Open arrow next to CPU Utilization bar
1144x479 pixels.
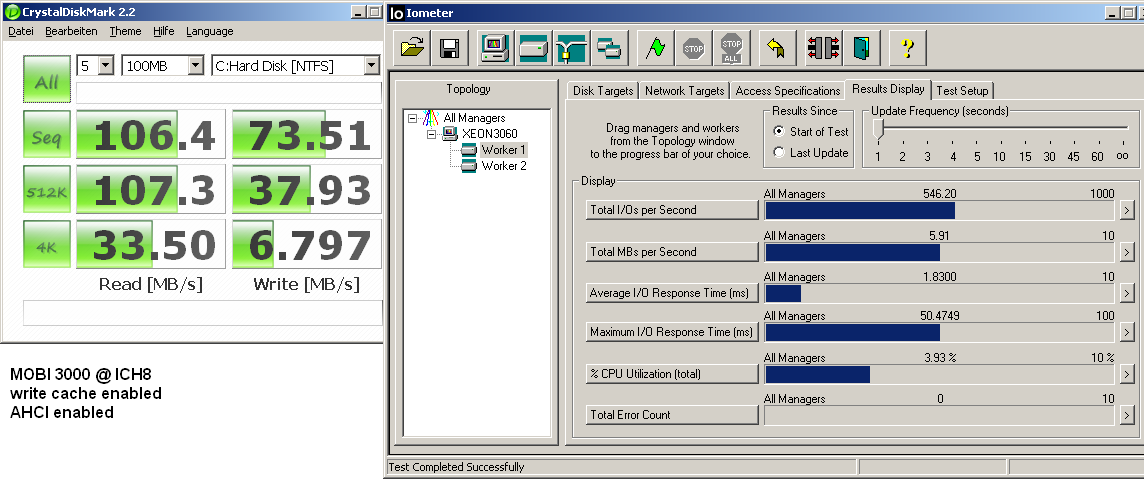point(1126,374)
